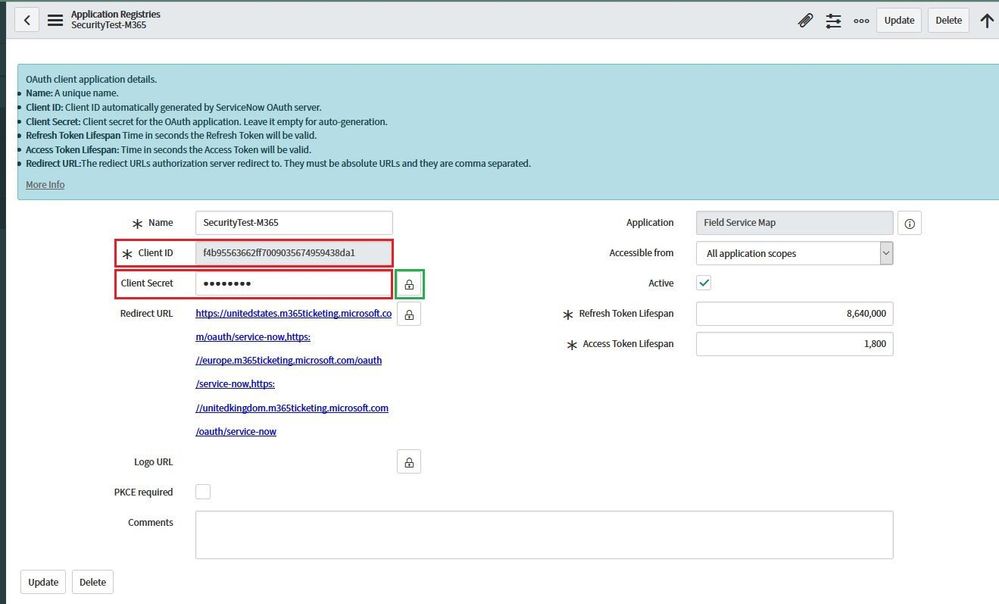Click the Application Registries header title
The height and width of the screenshot is (604, 999).
(x=115, y=14)
